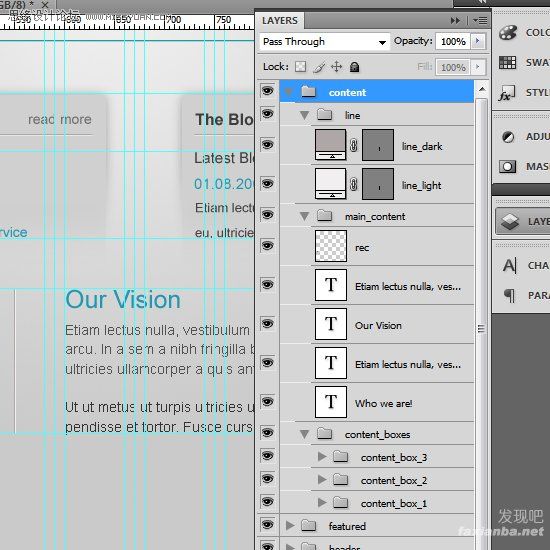Click the Layers panel scroll up arrow
Image resolution: width=550 pixels, height=550 pixels.
click(x=482, y=89)
